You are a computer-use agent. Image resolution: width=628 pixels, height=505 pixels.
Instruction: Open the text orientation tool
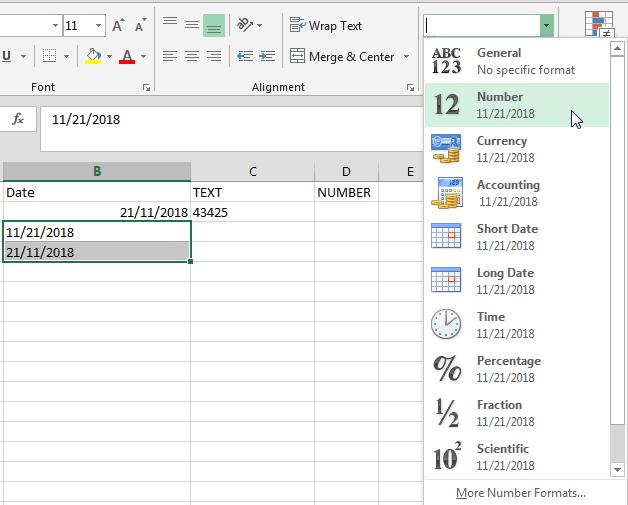245,25
